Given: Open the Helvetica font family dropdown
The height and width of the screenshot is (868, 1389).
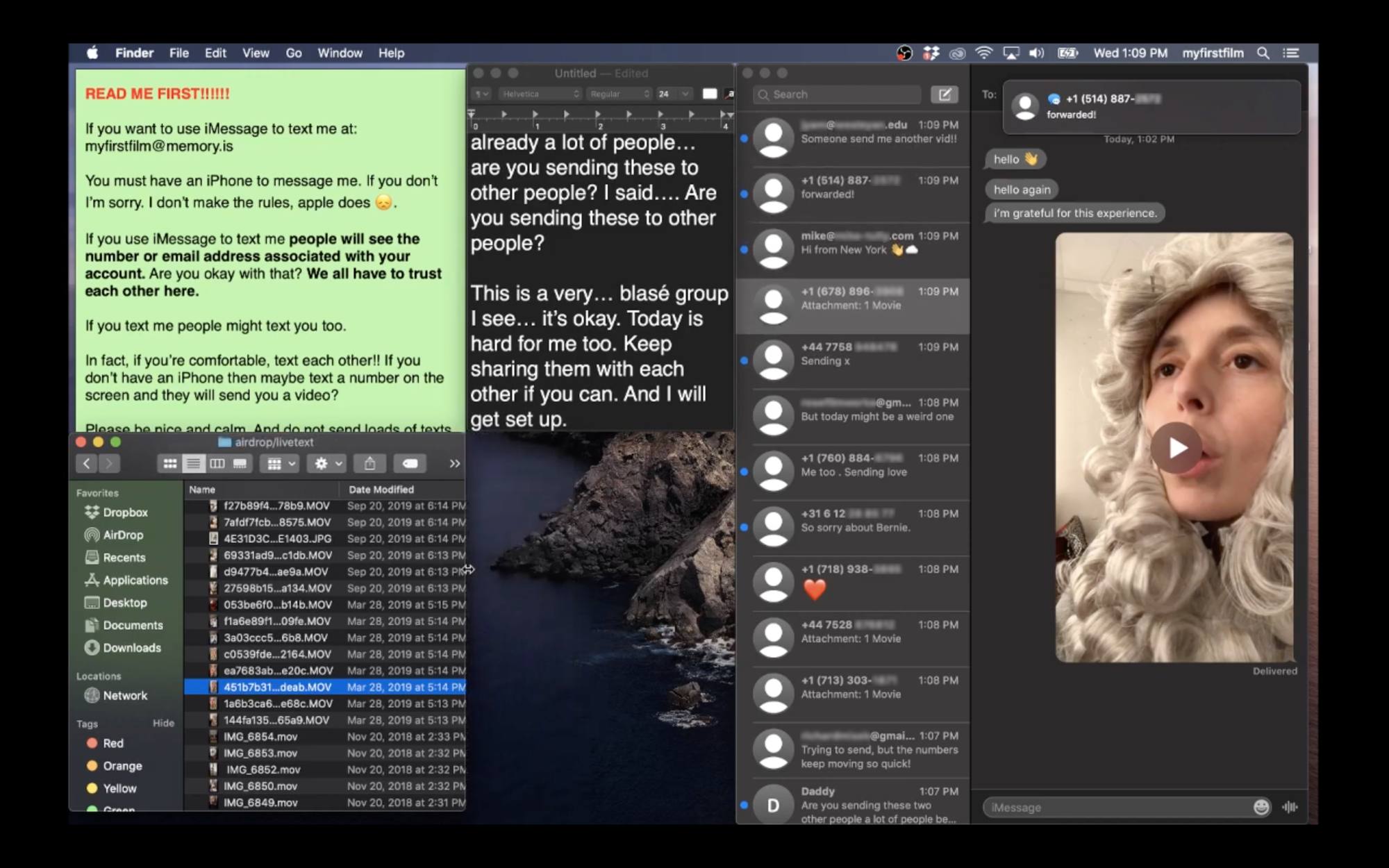Looking at the screenshot, I should [x=540, y=94].
